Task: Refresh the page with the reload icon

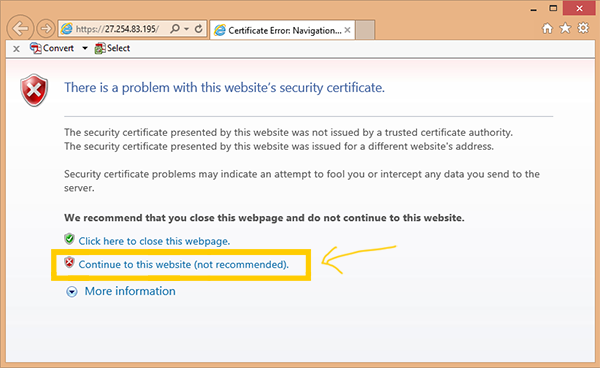Action: pyautogui.click(x=198, y=29)
